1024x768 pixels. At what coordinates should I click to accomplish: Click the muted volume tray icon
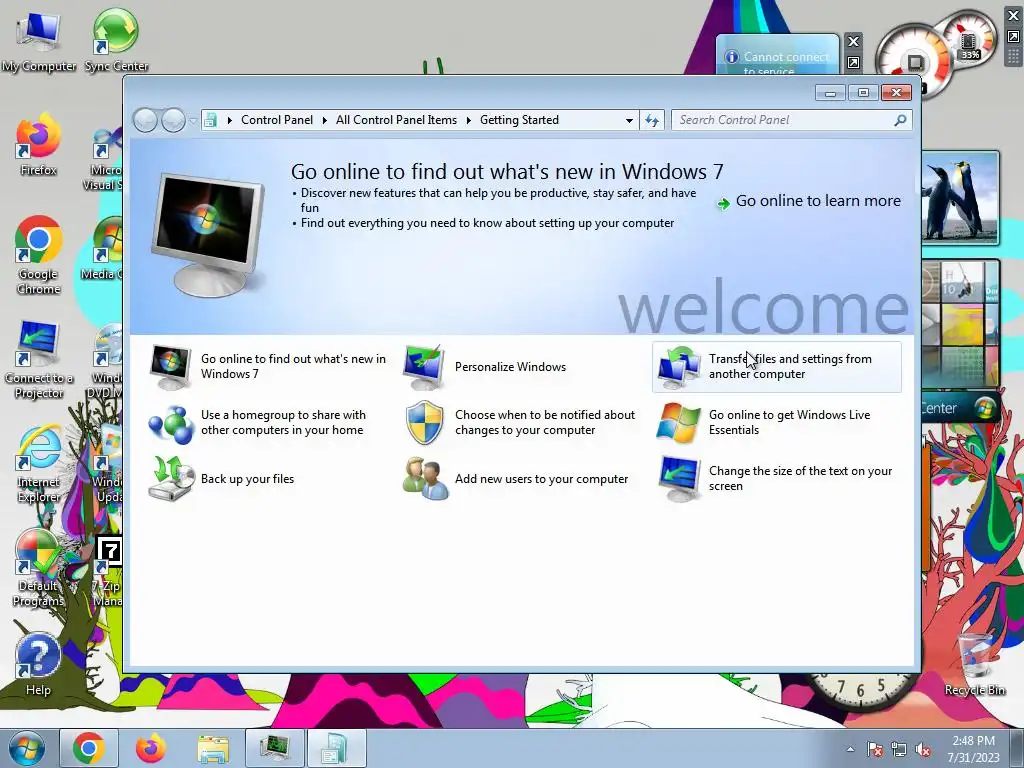[923, 749]
